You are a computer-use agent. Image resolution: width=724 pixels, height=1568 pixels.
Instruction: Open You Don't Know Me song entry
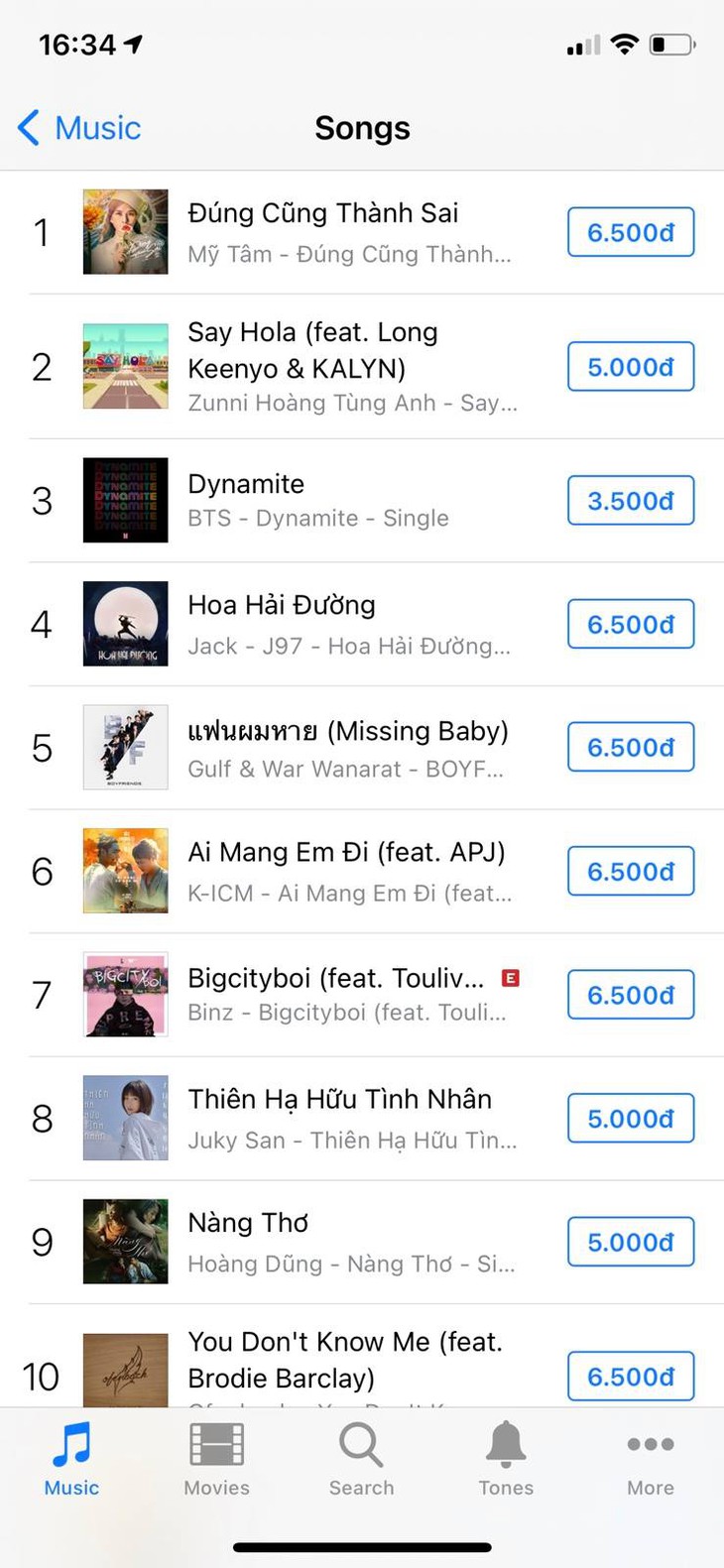click(344, 1359)
